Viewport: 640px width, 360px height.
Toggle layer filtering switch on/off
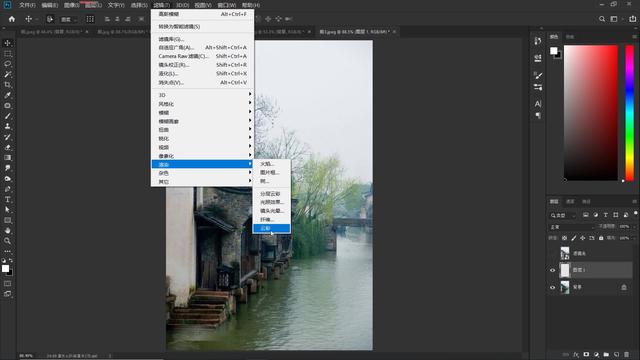pyautogui.click(x=636, y=213)
